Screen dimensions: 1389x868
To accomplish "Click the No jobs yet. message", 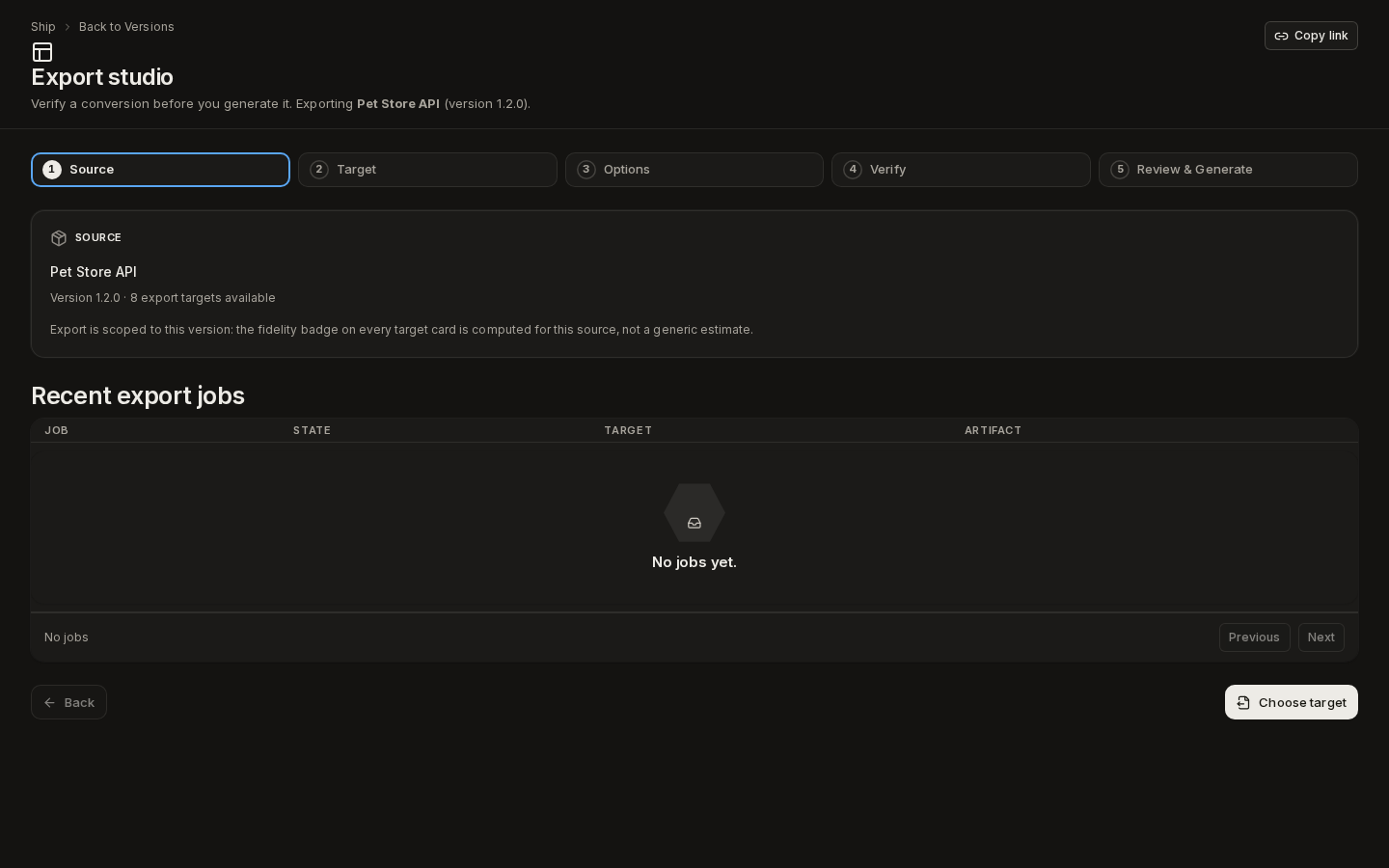I will pos(694,562).
